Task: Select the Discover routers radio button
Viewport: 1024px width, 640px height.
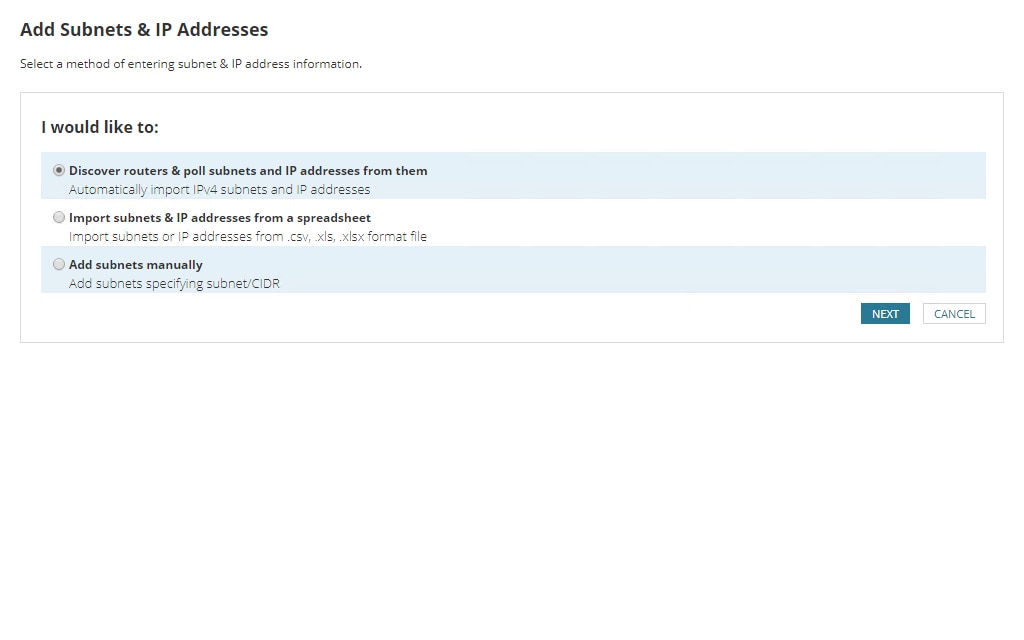Action: (x=59, y=170)
